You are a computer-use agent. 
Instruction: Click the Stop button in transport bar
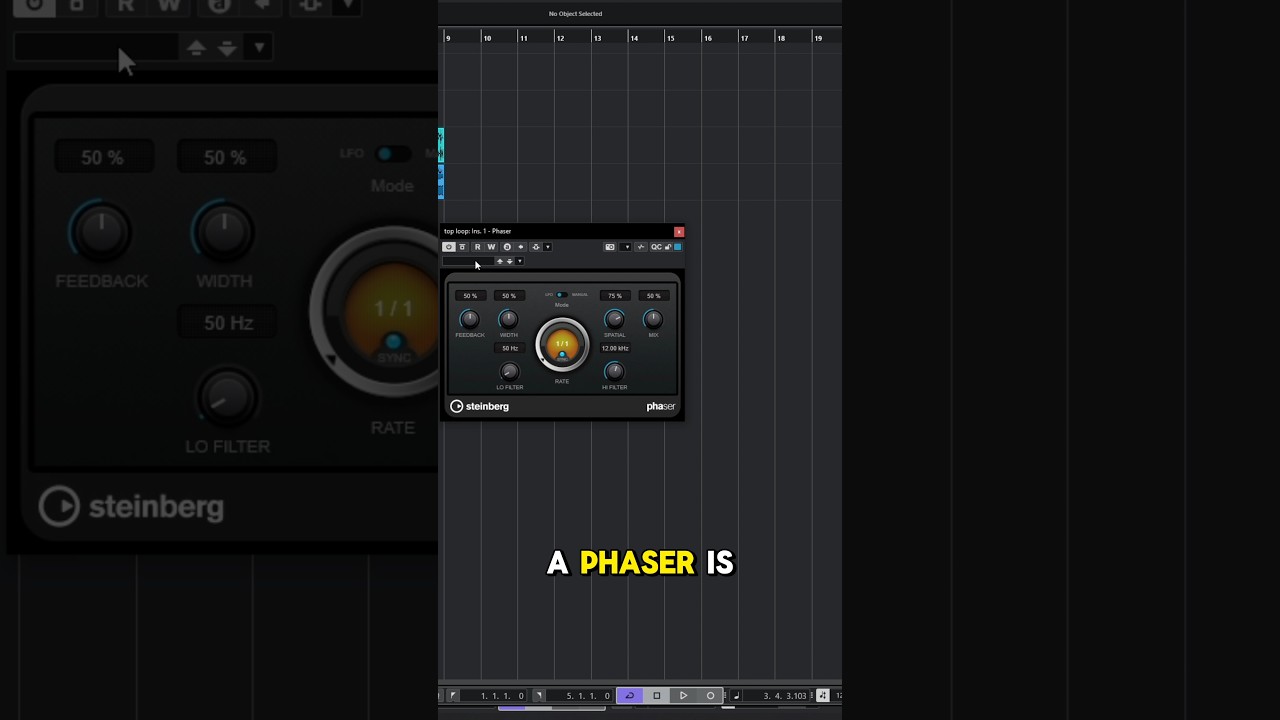click(x=656, y=695)
